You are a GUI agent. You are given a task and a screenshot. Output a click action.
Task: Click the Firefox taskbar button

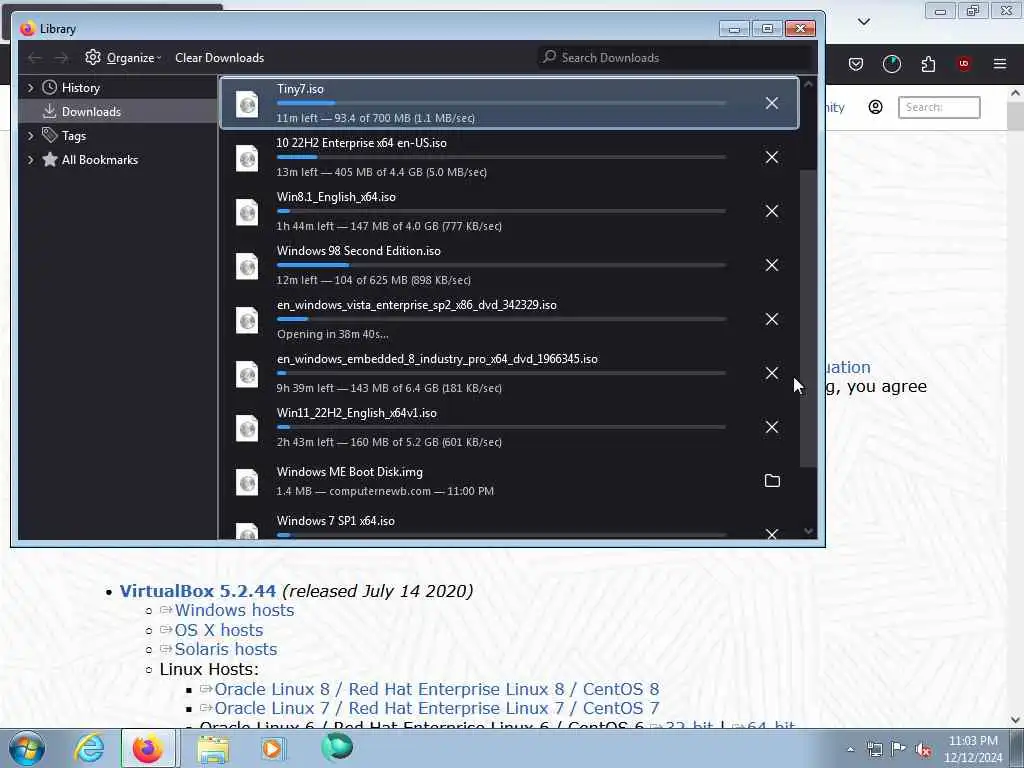[148, 748]
